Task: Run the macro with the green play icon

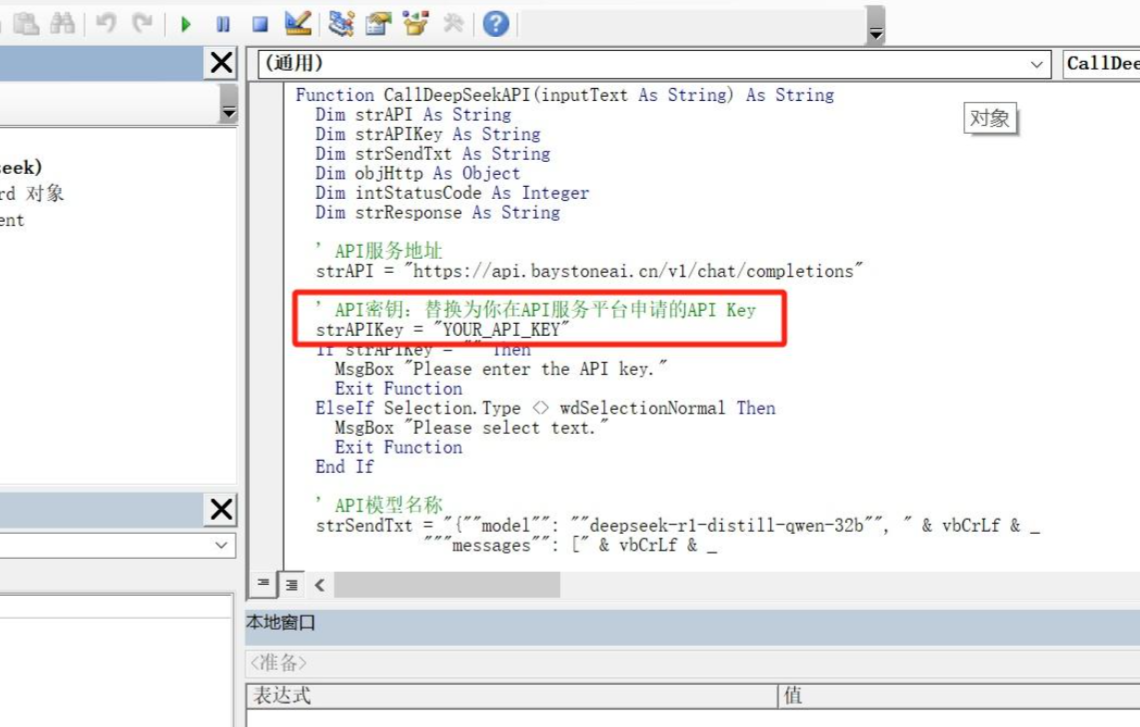Action: (185, 25)
